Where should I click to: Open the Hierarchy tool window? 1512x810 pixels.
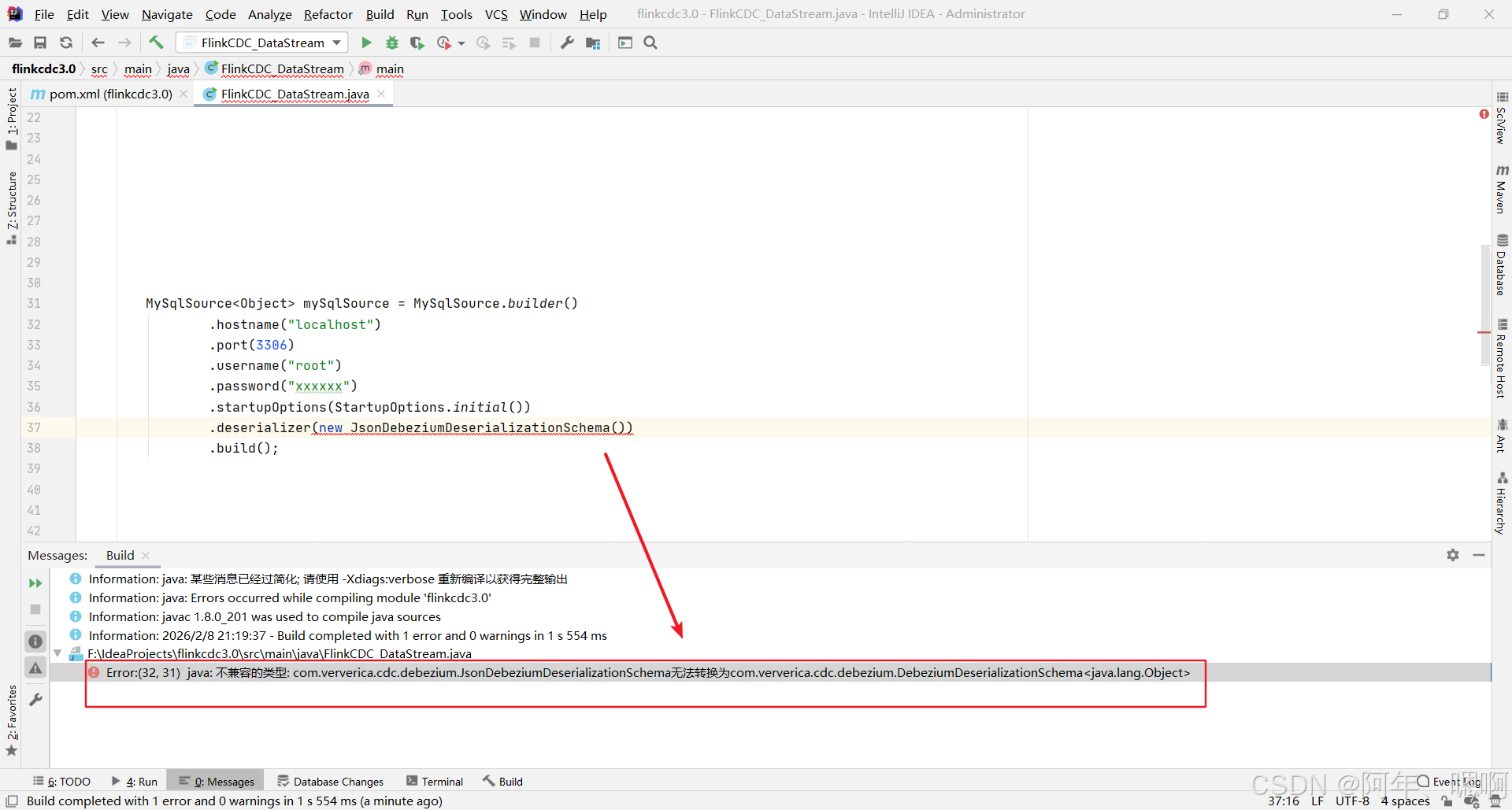(1502, 503)
